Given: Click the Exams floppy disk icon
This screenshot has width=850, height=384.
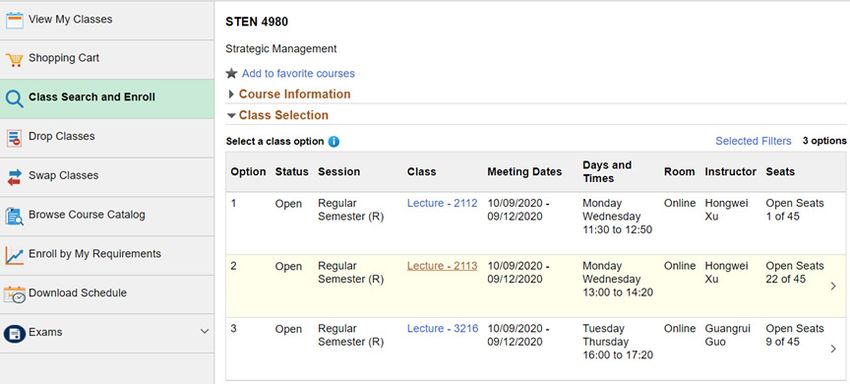Looking at the screenshot, I should pyautogui.click(x=14, y=334).
